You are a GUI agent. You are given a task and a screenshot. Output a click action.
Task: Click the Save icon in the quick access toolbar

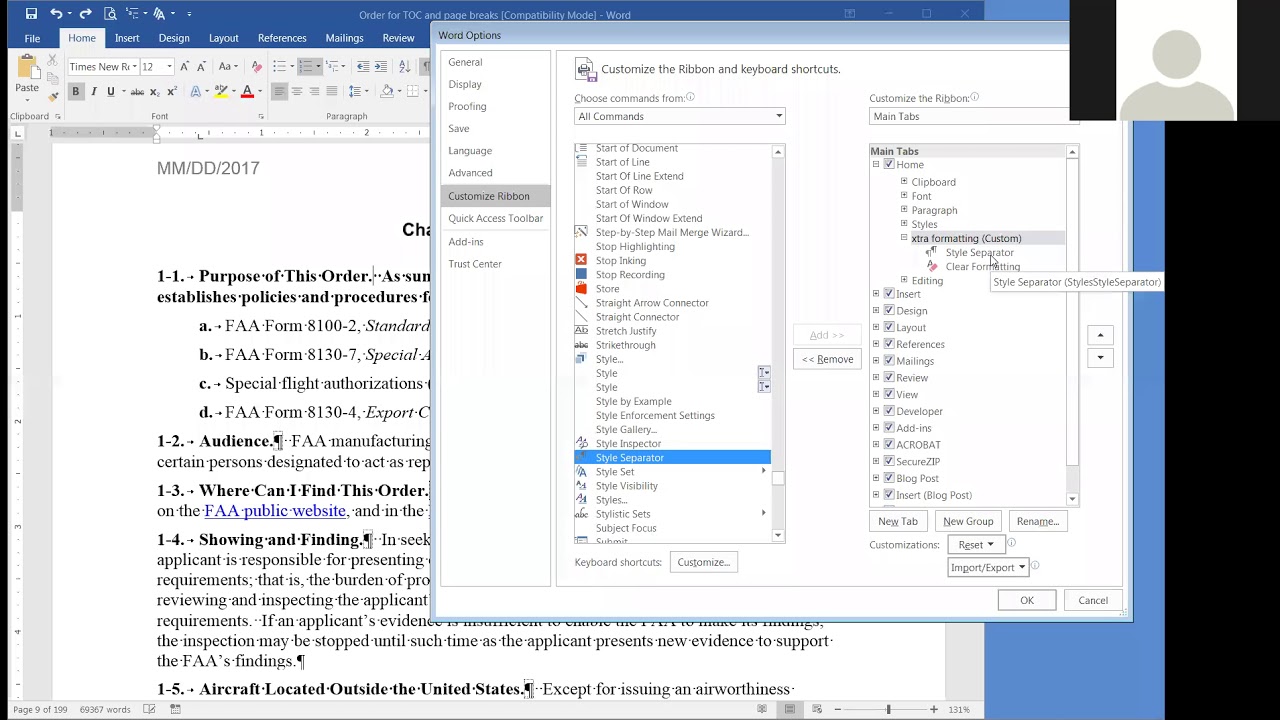point(31,14)
